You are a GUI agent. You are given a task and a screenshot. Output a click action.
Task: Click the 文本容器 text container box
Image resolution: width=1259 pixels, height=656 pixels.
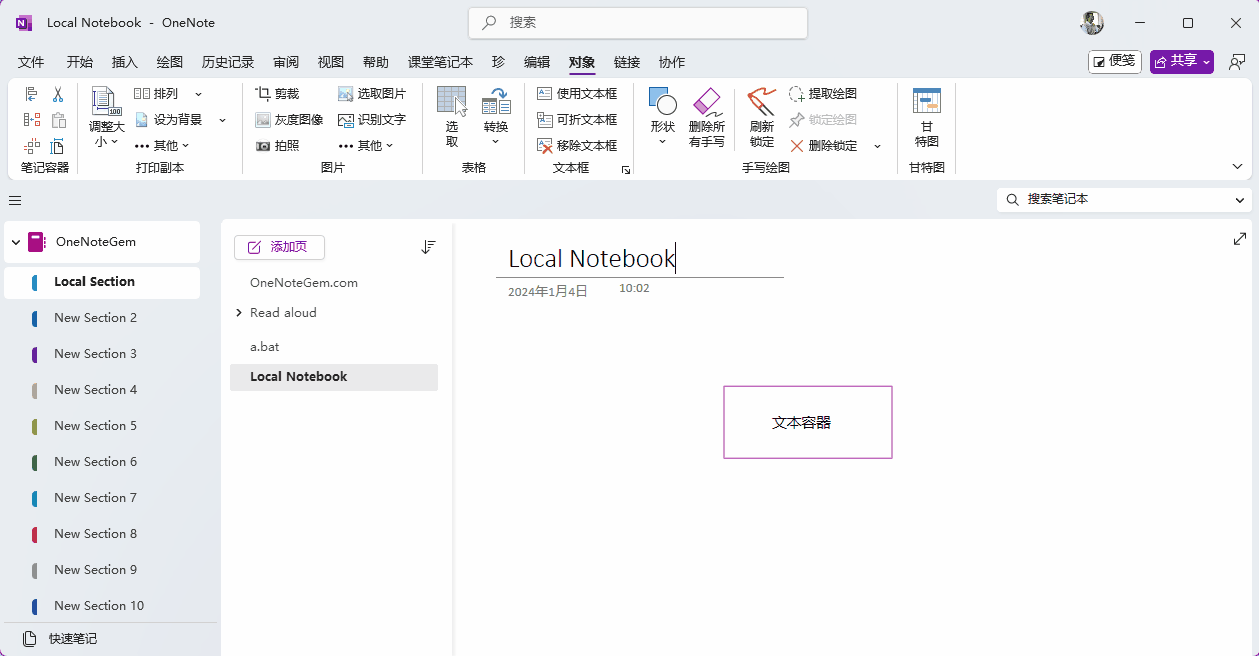tap(808, 422)
